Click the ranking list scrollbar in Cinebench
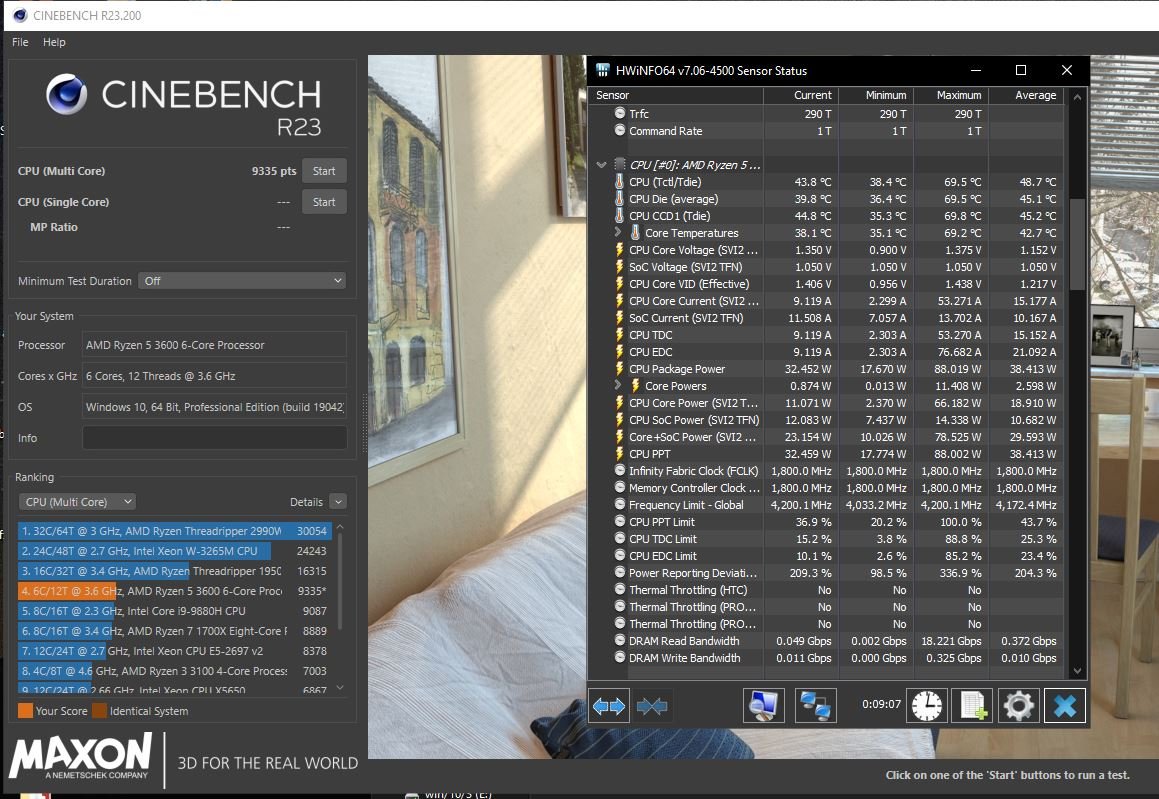1159x799 pixels. coord(340,584)
